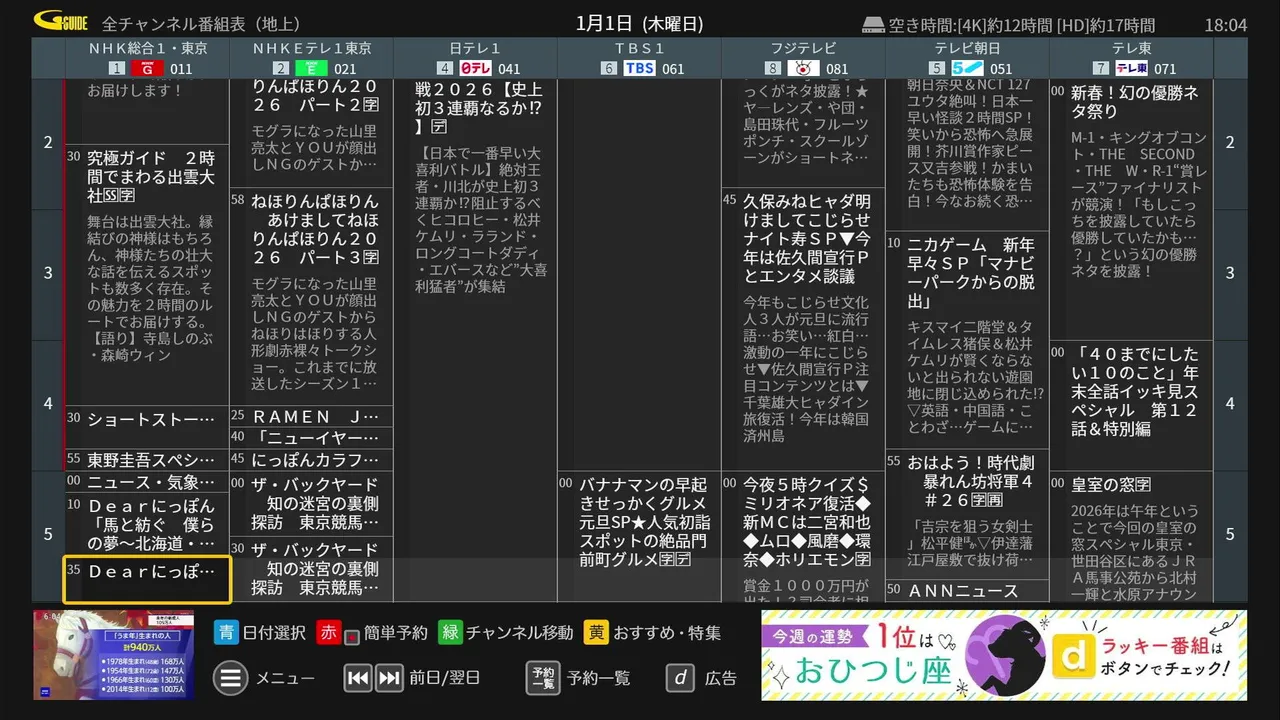Click the d advertisement button icon
1280x720 pixels.
680,678
